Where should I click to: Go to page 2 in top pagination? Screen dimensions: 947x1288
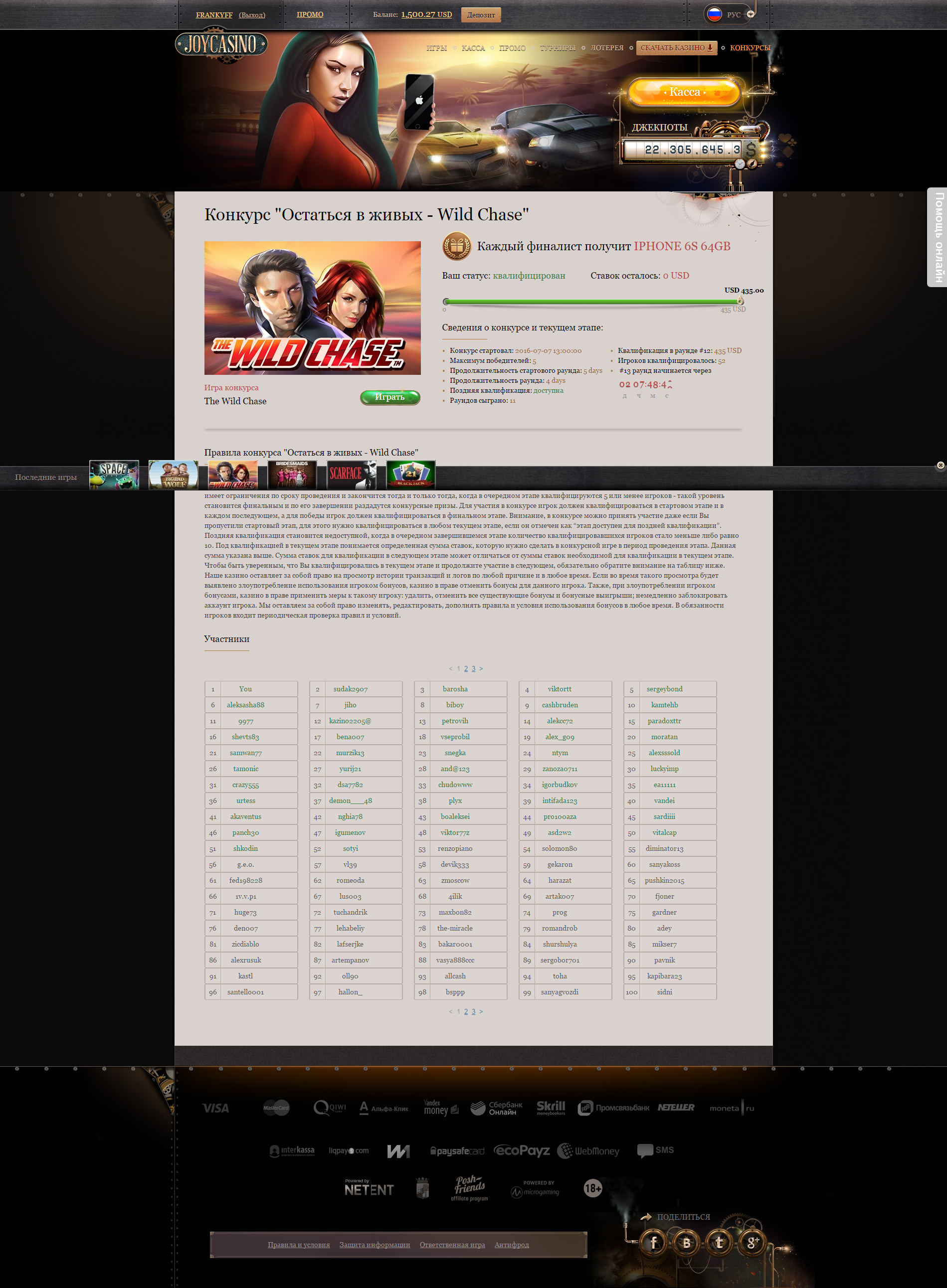[466, 668]
